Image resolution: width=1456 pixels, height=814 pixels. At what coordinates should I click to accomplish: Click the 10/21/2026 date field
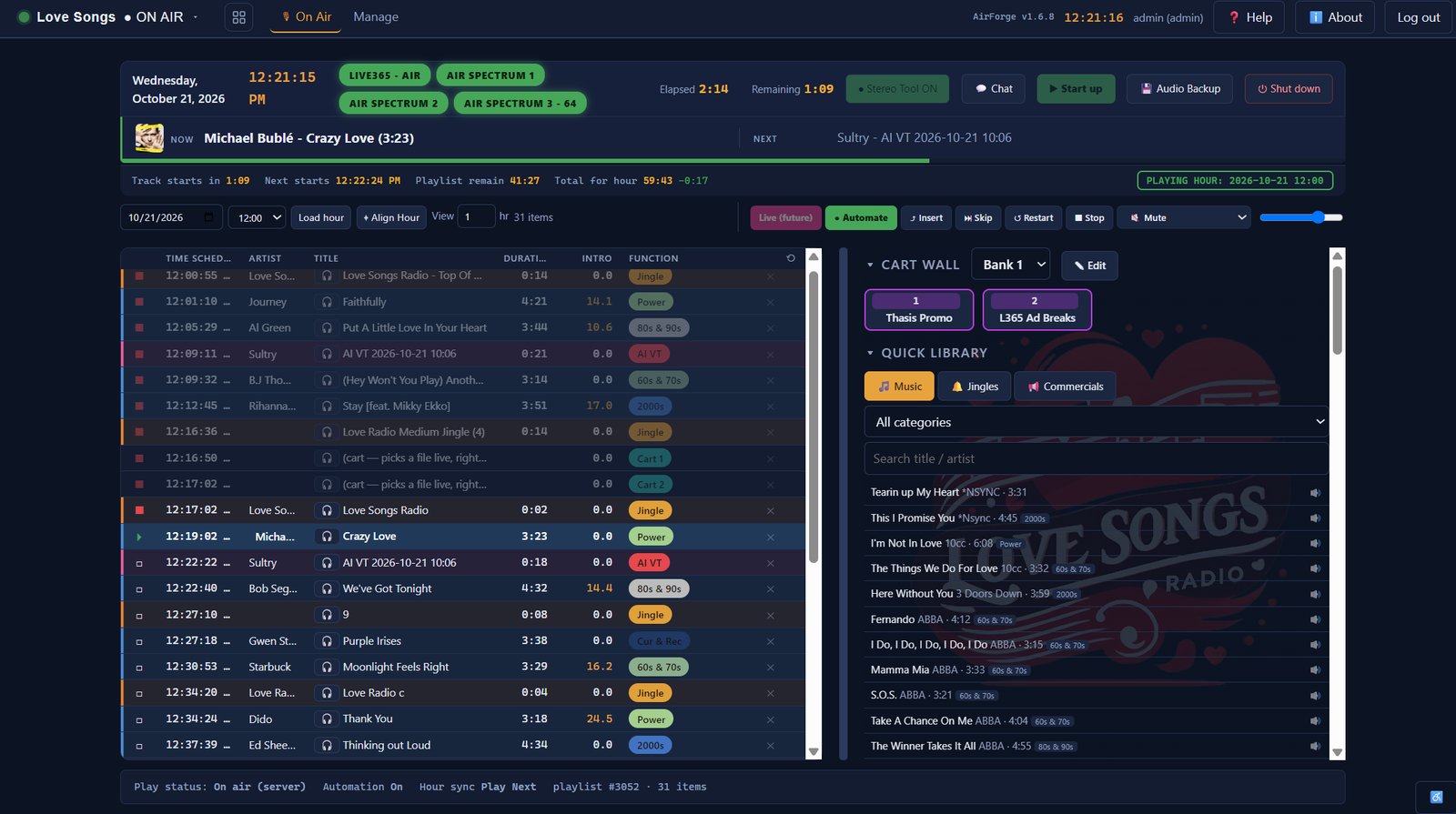pos(171,217)
